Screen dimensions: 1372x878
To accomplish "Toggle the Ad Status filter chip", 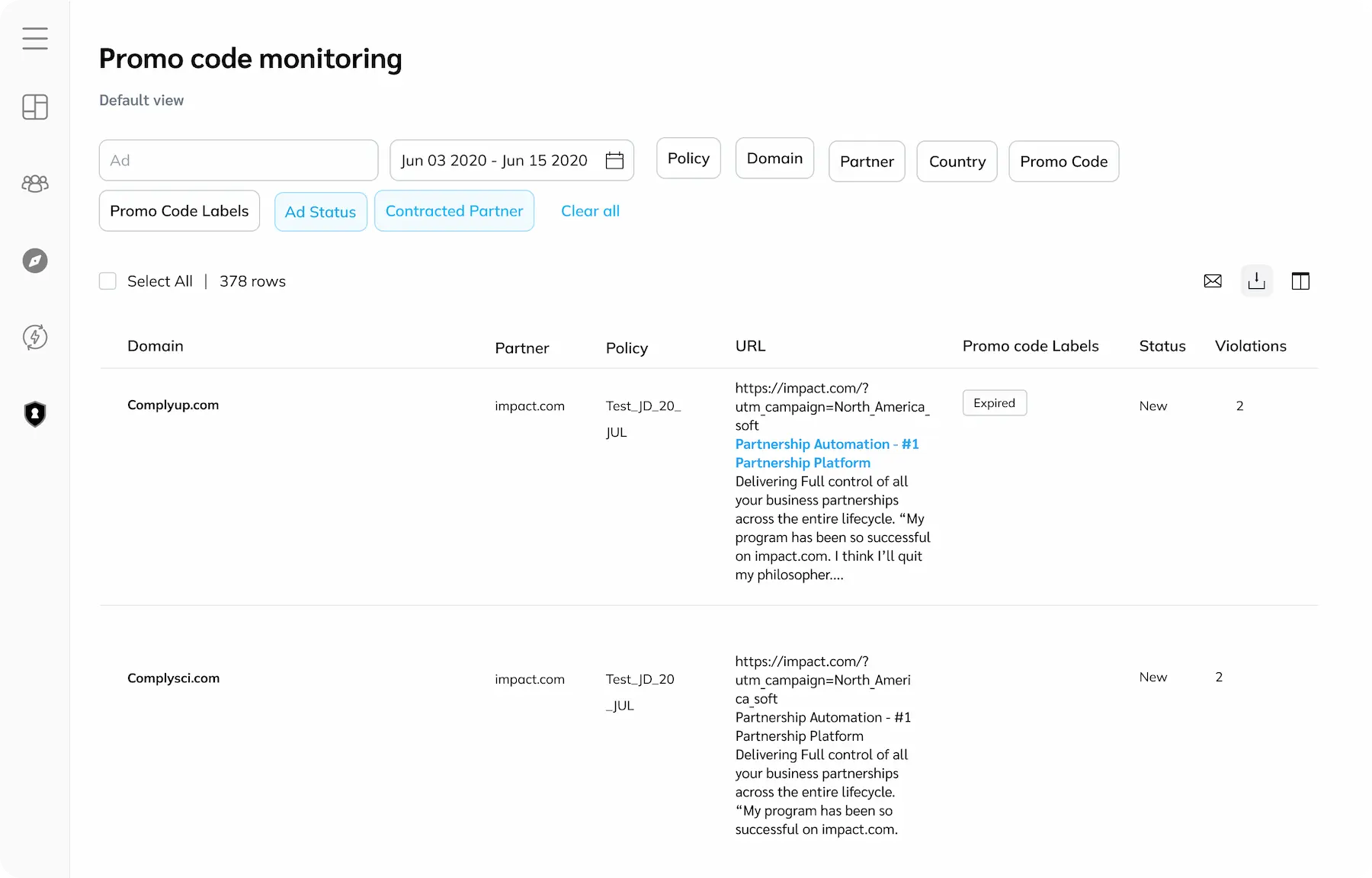I will [320, 212].
